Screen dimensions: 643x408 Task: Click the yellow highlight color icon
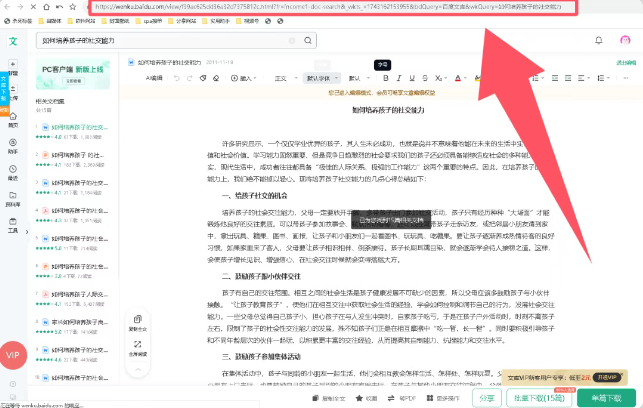[477, 78]
